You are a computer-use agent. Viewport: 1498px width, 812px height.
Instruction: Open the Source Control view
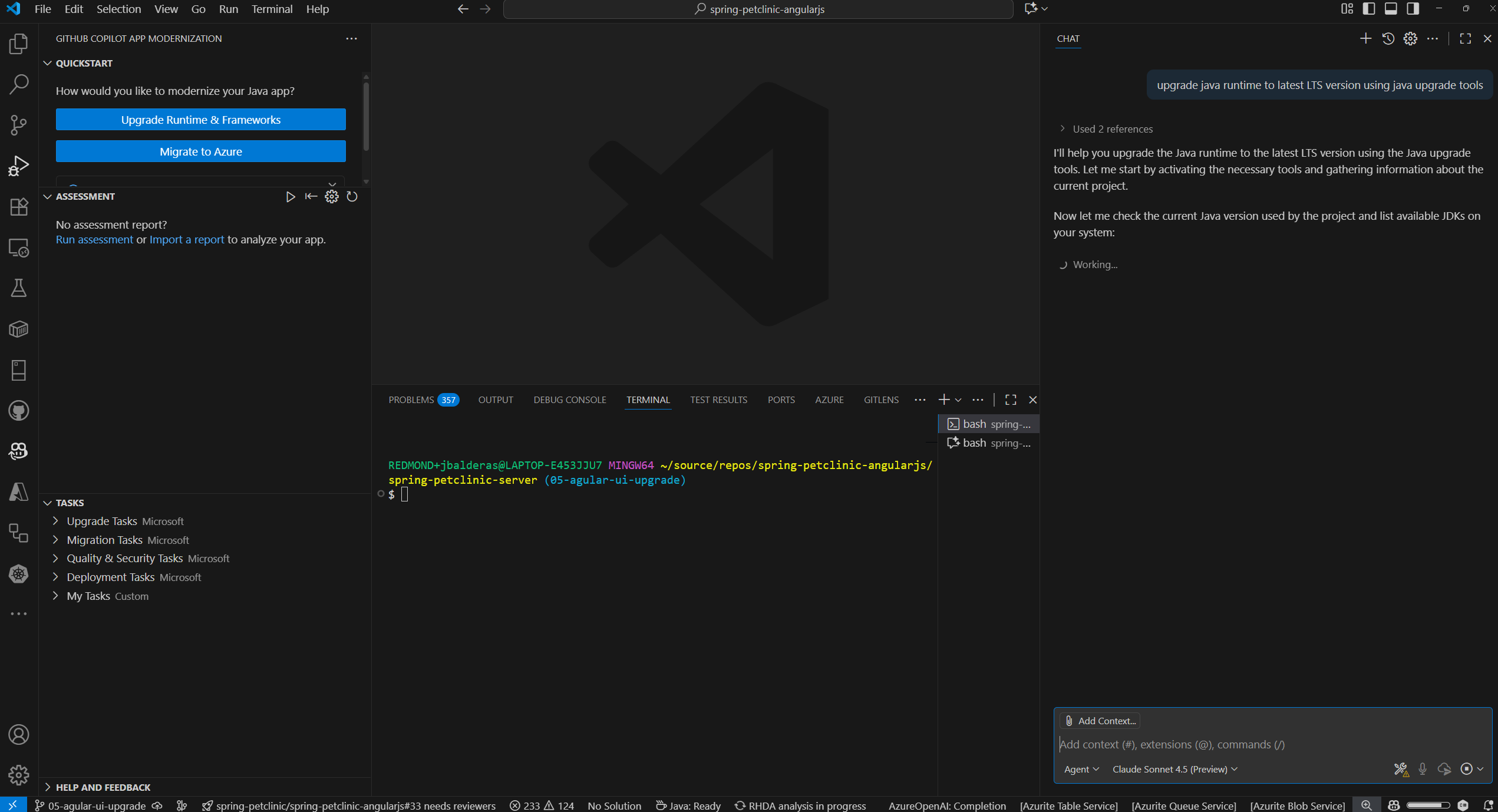(x=19, y=125)
